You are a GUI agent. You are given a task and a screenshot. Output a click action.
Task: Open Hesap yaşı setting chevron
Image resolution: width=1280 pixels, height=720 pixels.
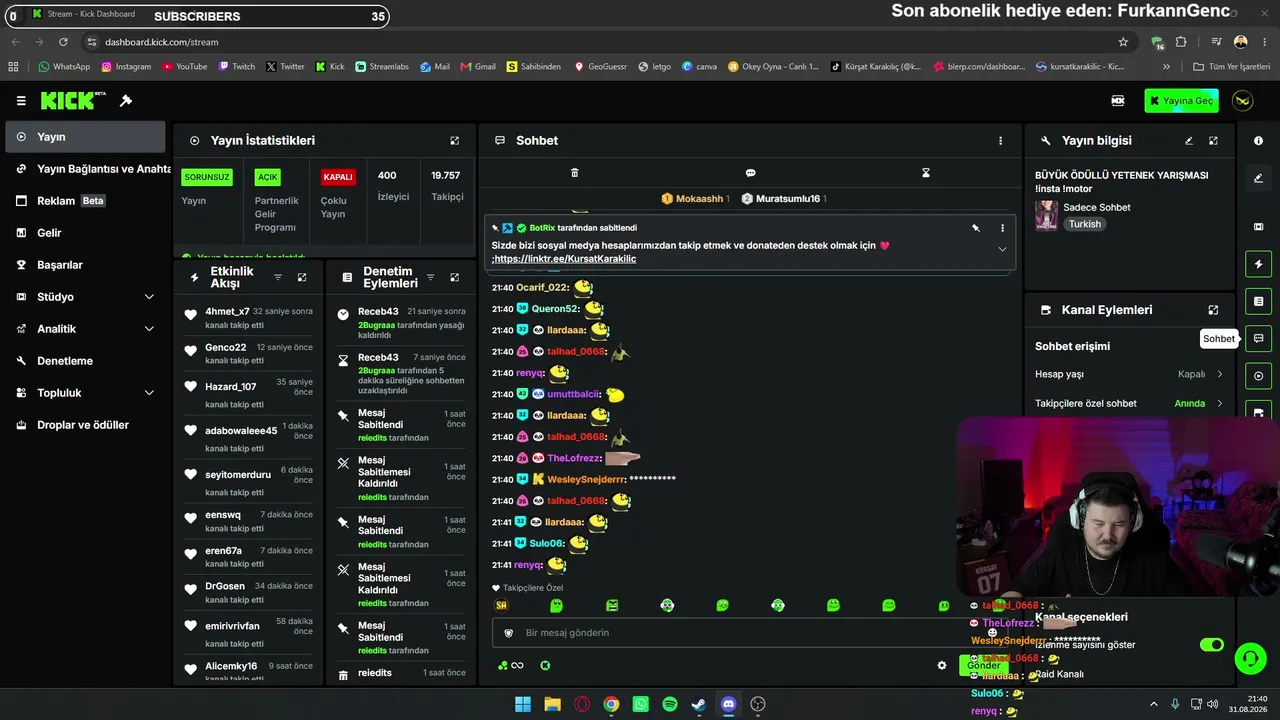click(x=1219, y=374)
